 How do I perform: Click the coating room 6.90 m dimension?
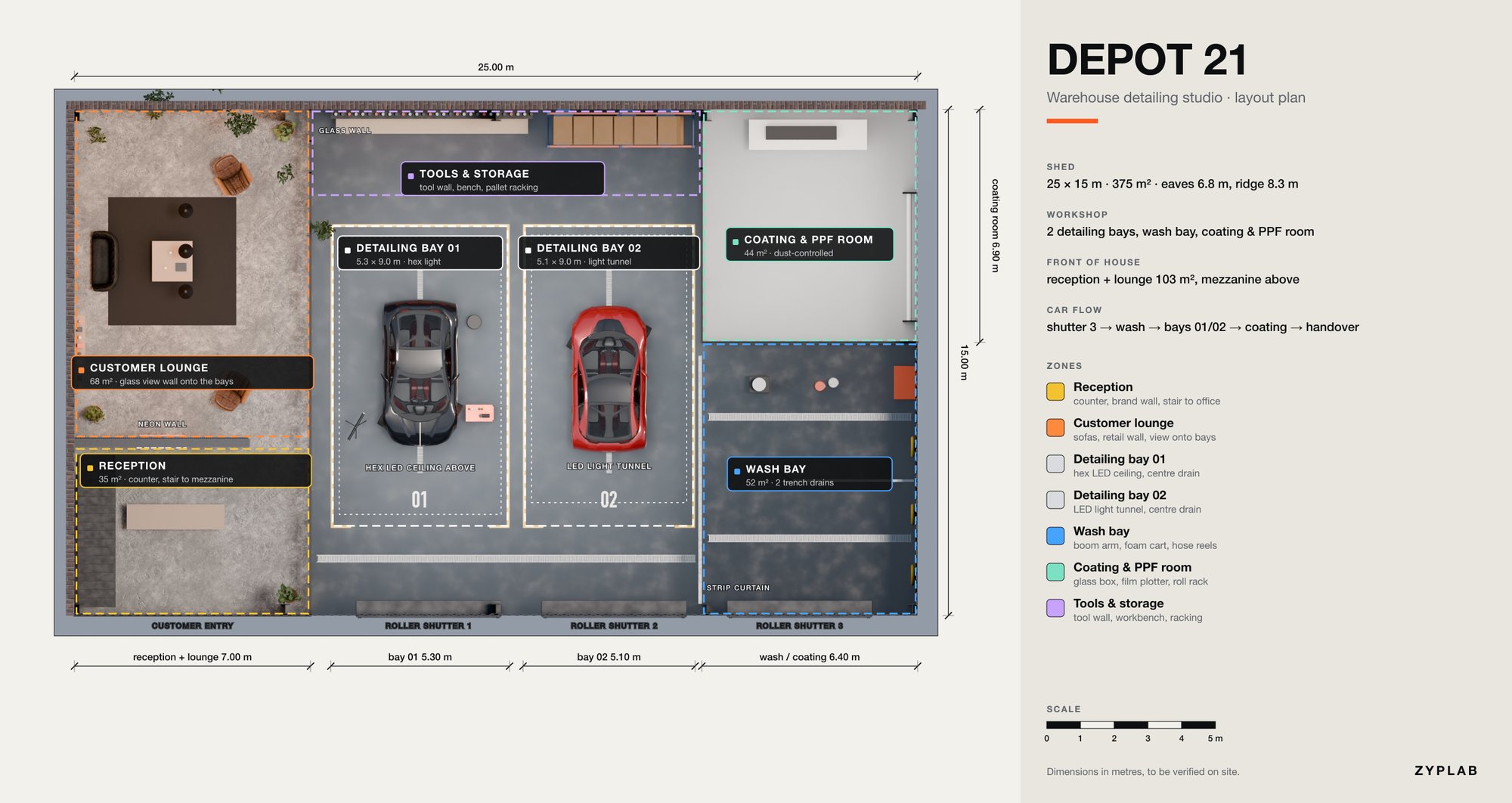pos(996,225)
